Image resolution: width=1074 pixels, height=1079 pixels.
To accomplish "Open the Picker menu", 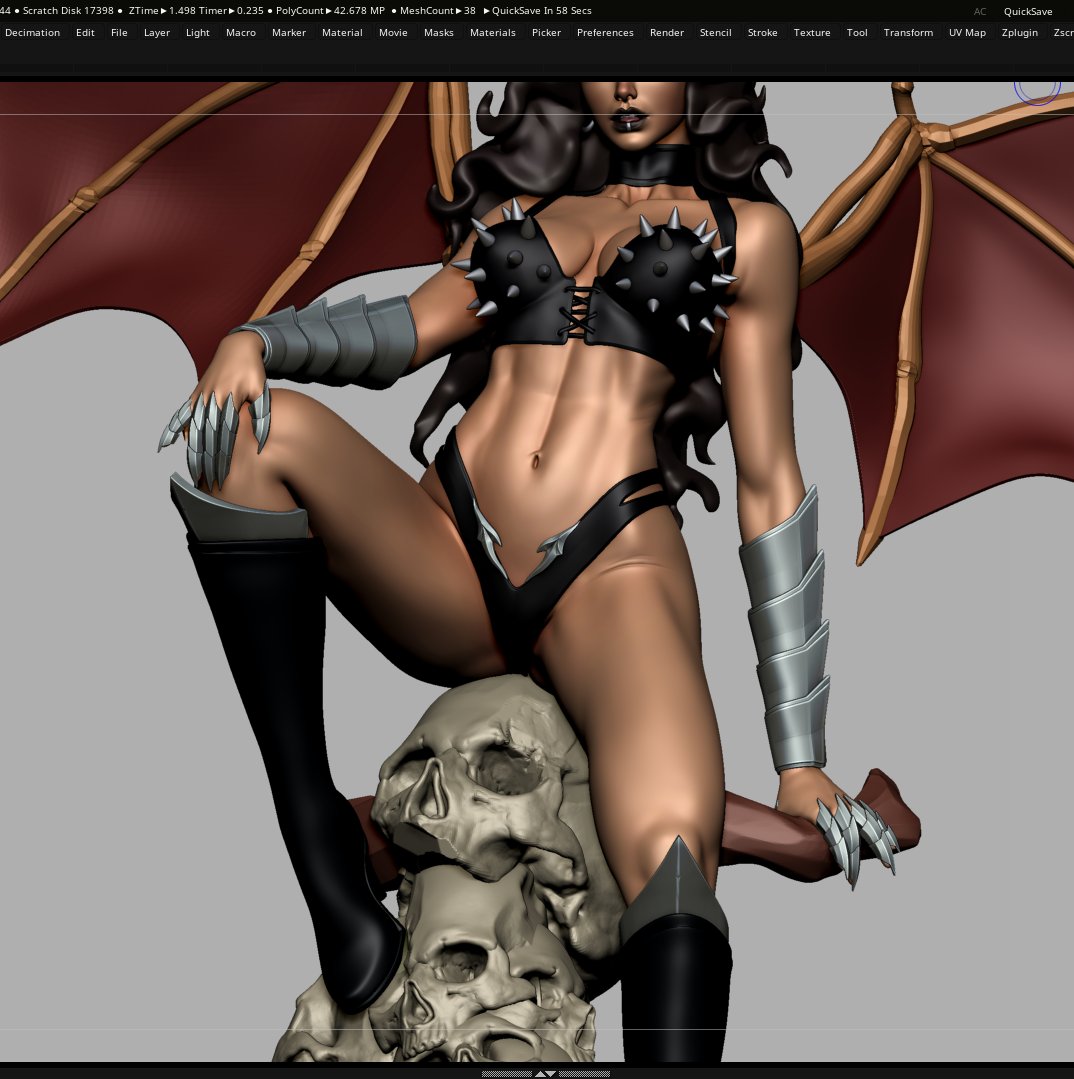I will pyautogui.click(x=546, y=32).
